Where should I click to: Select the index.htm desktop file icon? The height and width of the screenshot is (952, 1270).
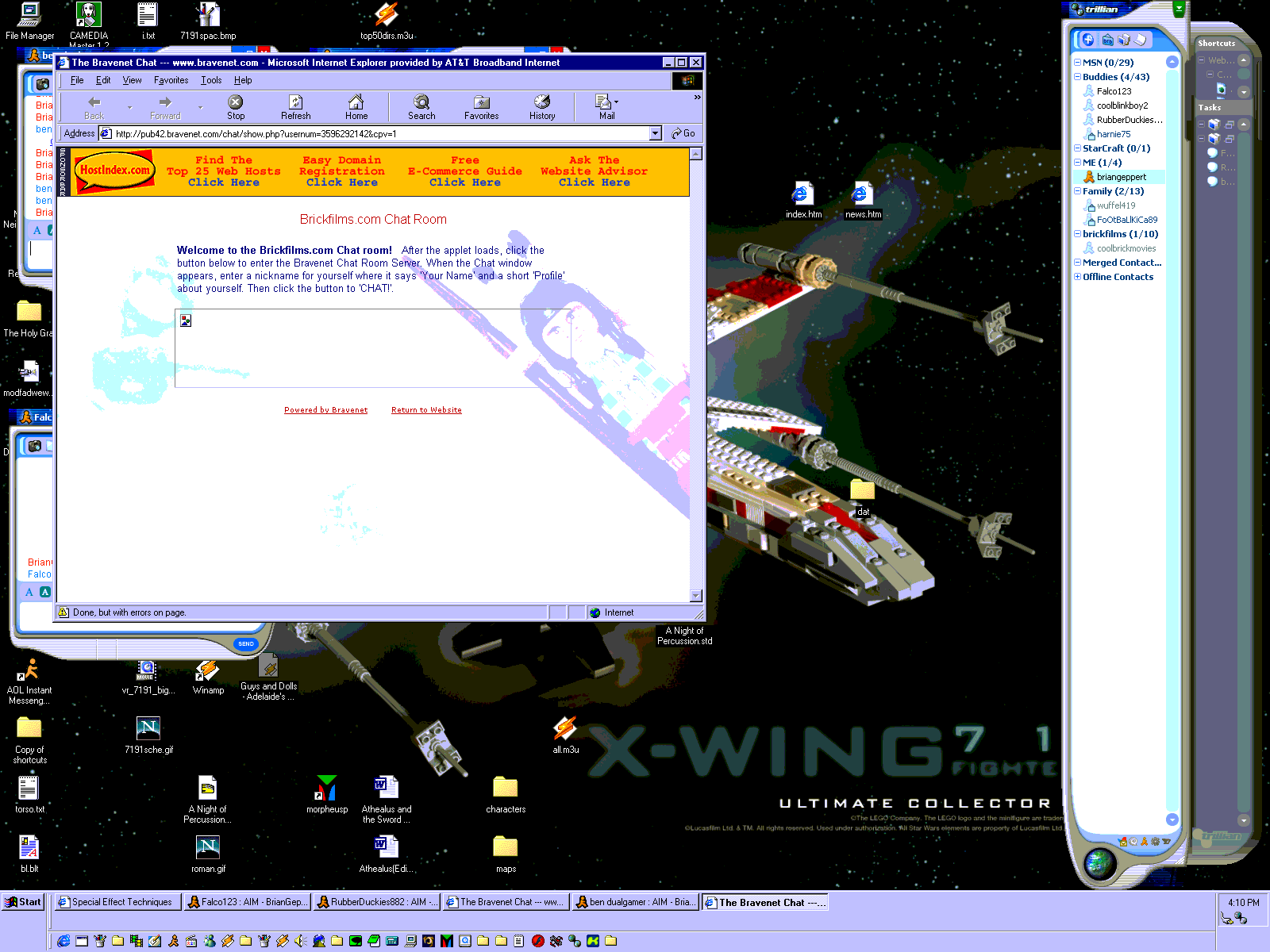pyautogui.click(x=803, y=201)
